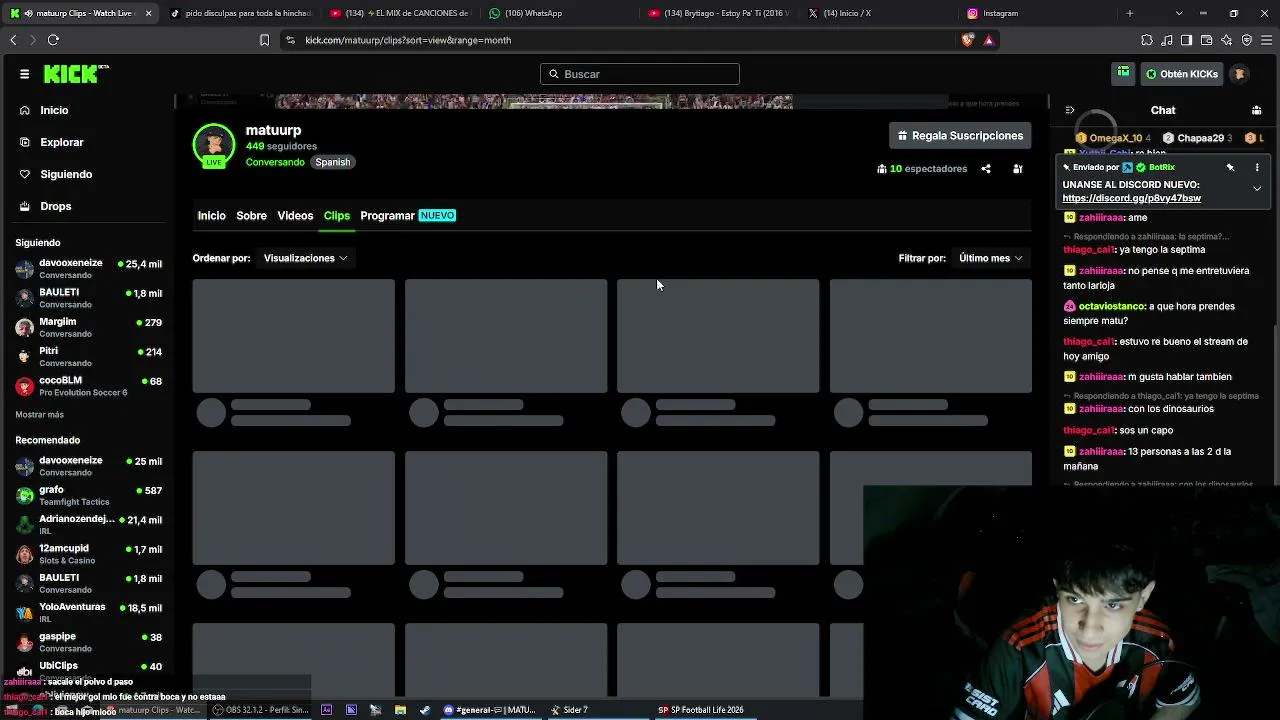This screenshot has width=1280, height=720.
Task: Open the new tab plus button
Action: tap(1130, 13)
